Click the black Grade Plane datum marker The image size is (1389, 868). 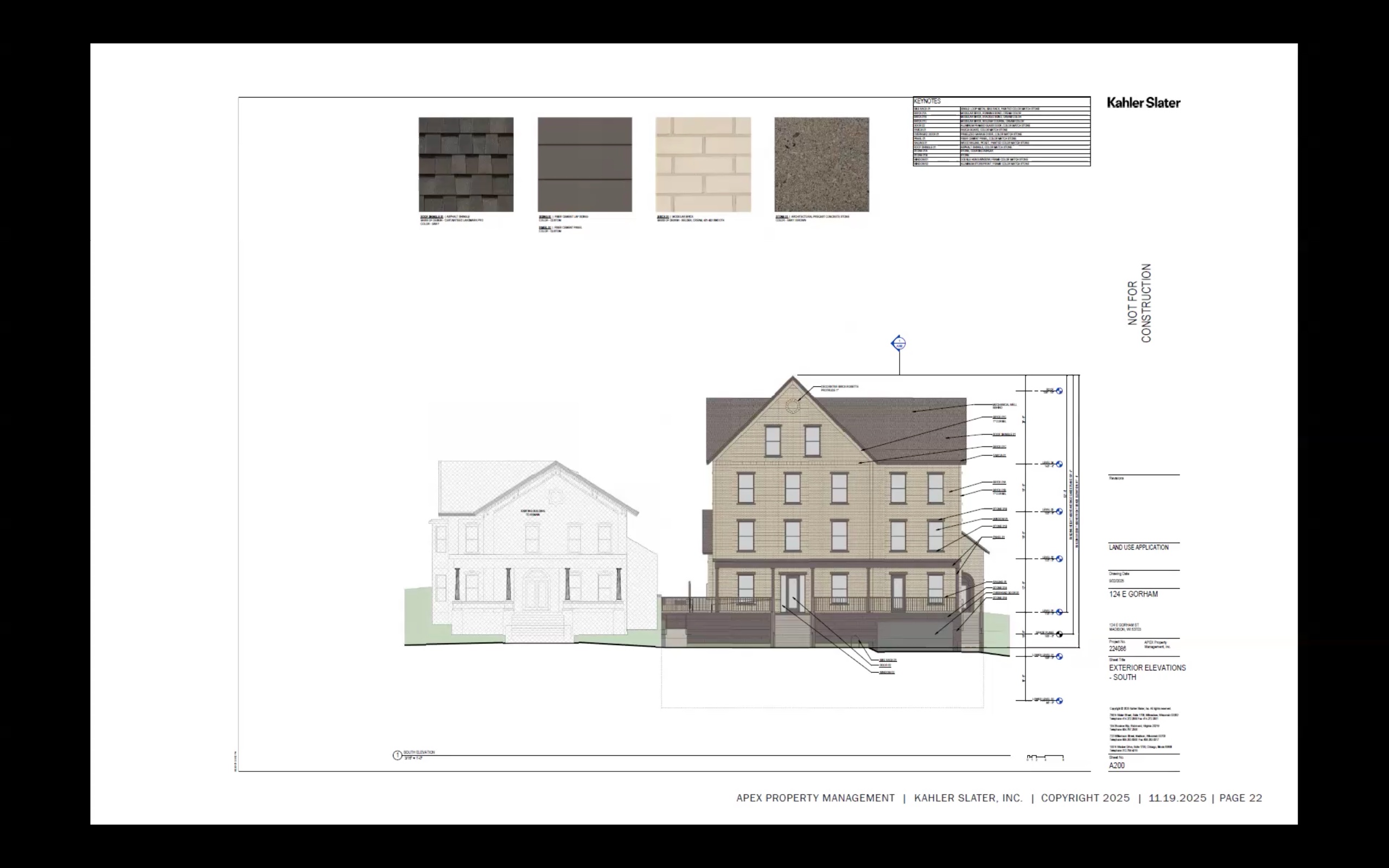[x=1059, y=634]
